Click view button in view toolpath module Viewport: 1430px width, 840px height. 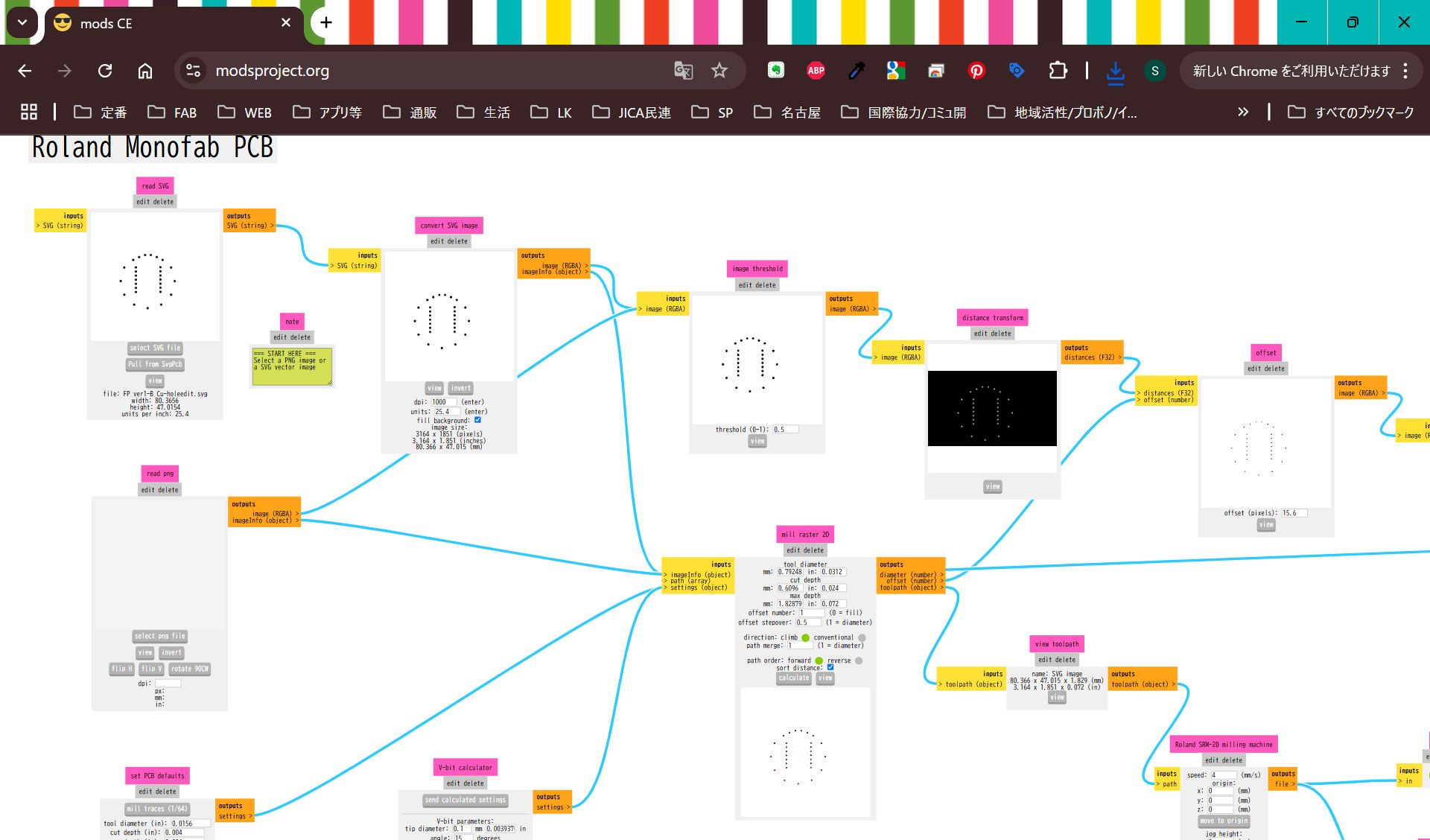(x=1057, y=698)
